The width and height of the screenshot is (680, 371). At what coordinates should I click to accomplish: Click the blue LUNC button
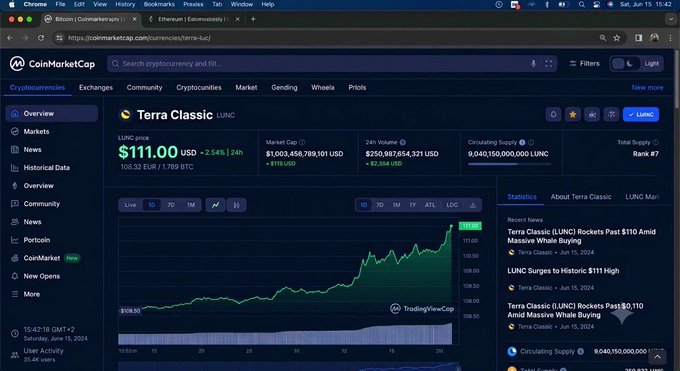click(x=641, y=115)
